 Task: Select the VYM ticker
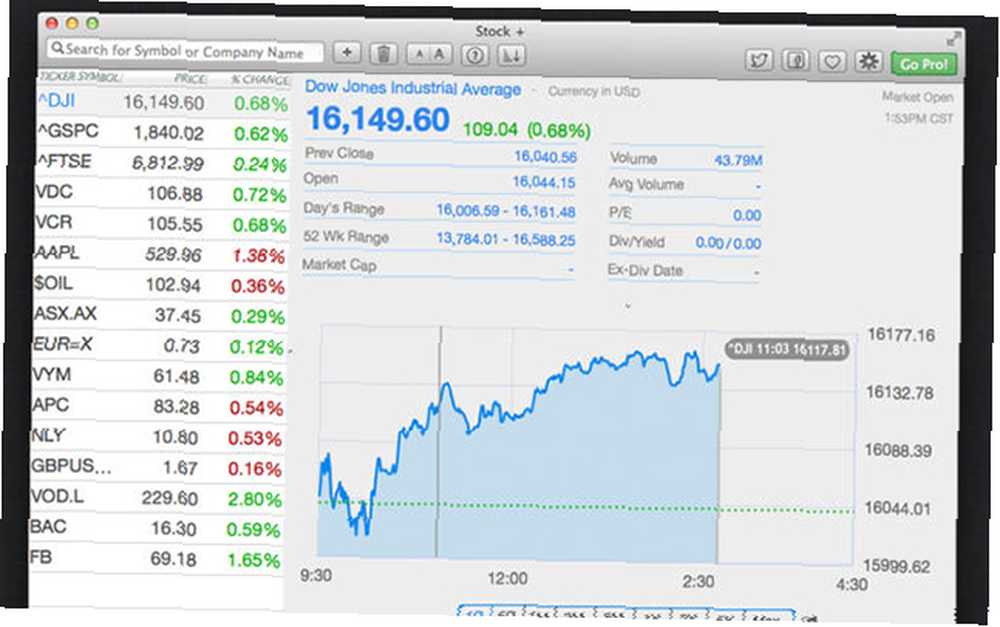point(52,374)
